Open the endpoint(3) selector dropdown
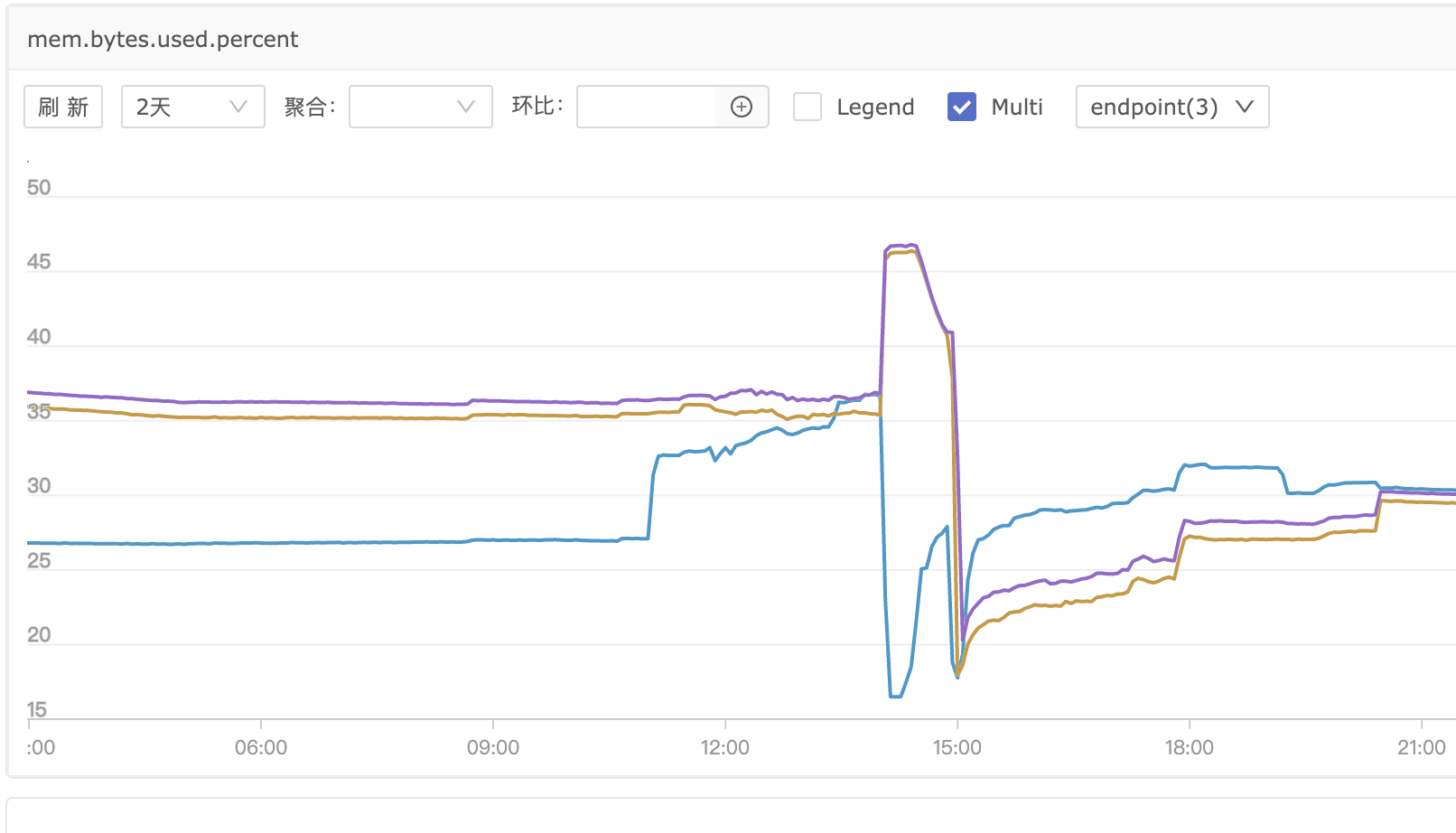Image resolution: width=1456 pixels, height=833 pixels. point(1171,108)
